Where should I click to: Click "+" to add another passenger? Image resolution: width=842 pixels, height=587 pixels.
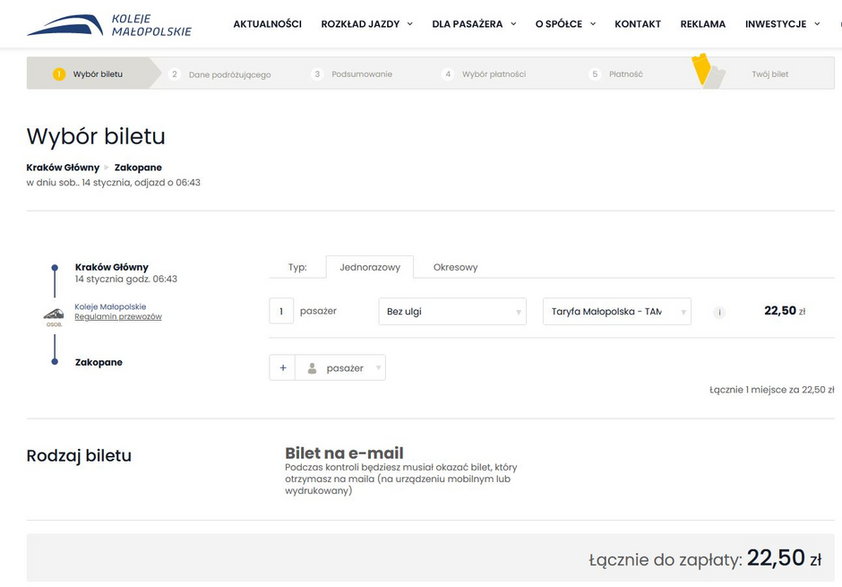tap(281, 367)
